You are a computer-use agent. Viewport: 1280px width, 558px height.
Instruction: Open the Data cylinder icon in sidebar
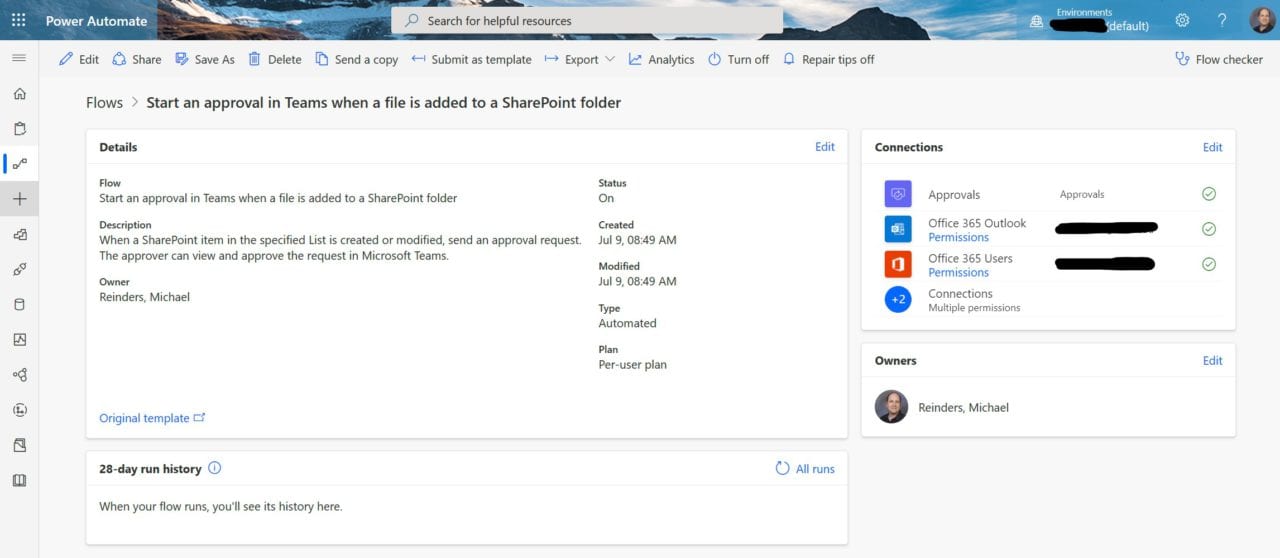click(x=19, y=304)
